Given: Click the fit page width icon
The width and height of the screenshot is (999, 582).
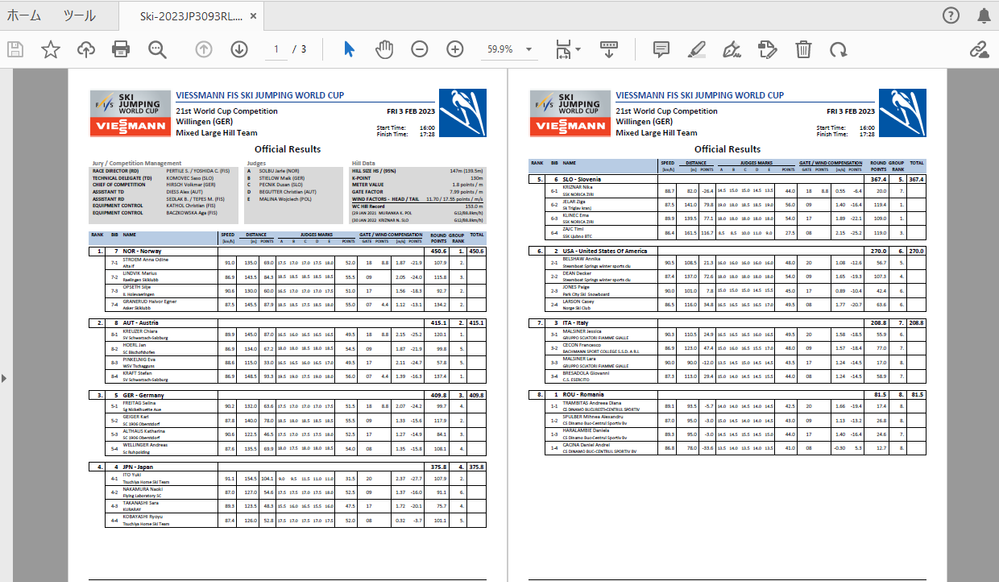Looking at the screenshot, I should 563,49.
